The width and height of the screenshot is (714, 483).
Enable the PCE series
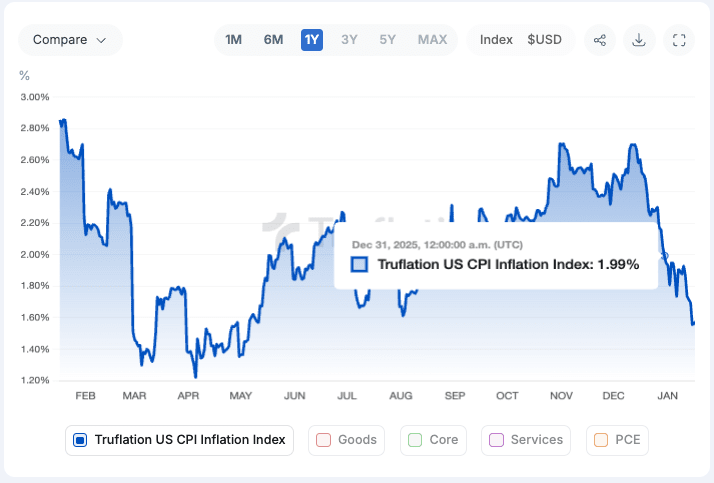click(x=617, y=439)
